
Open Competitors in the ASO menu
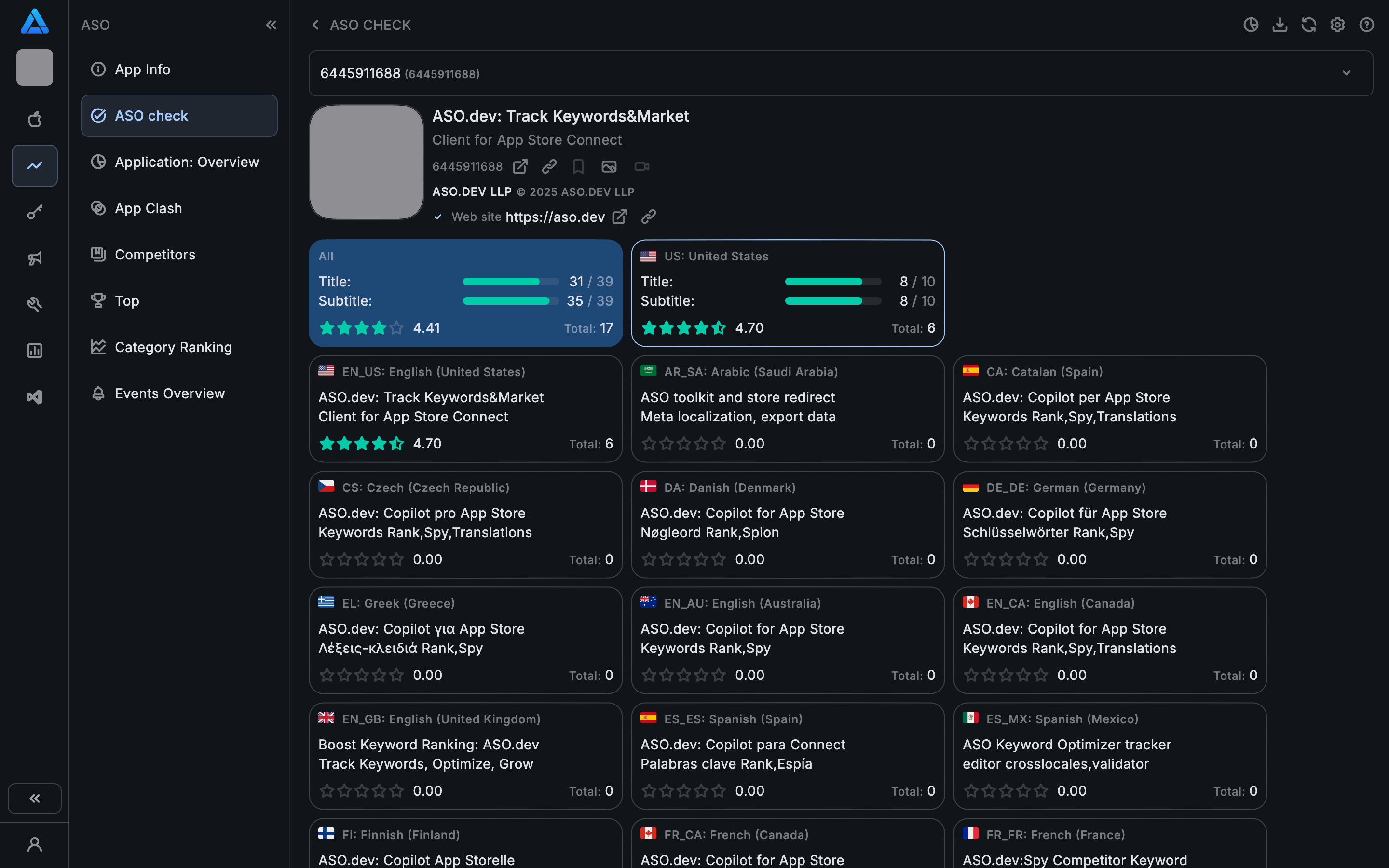pos(155,254)
